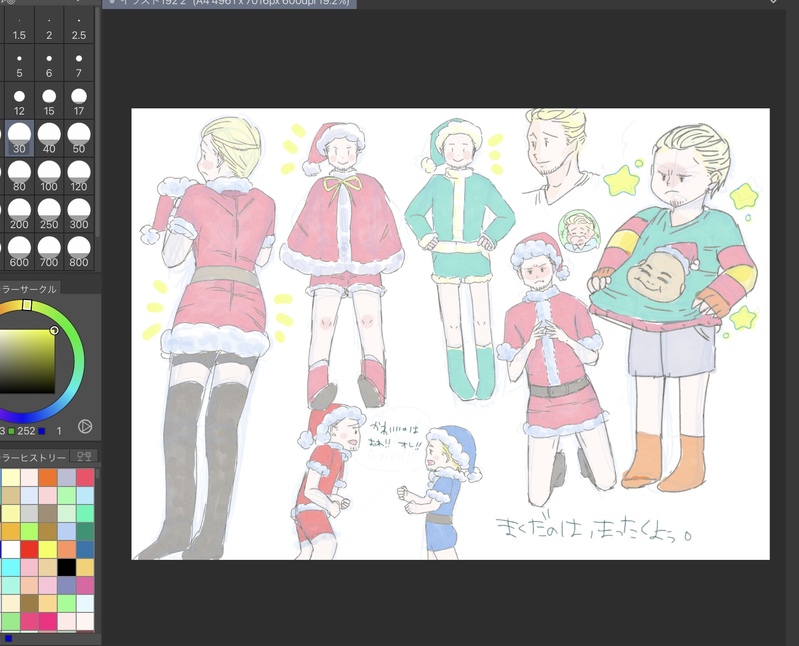Set brush size to 100
Viewport: 799px width, 646px height.
pyautogui.click(x=49, y=176)
